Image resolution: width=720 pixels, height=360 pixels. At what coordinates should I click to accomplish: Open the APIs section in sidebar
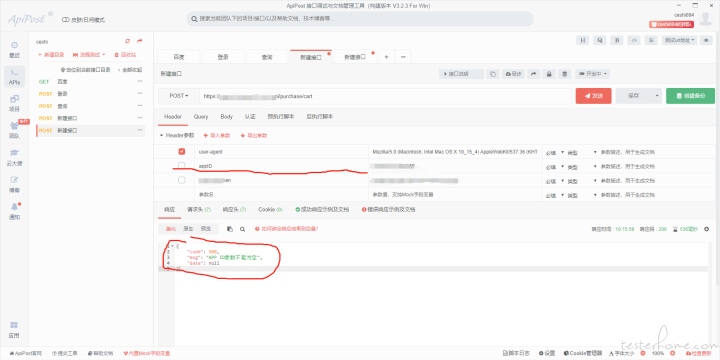point(14,76)
